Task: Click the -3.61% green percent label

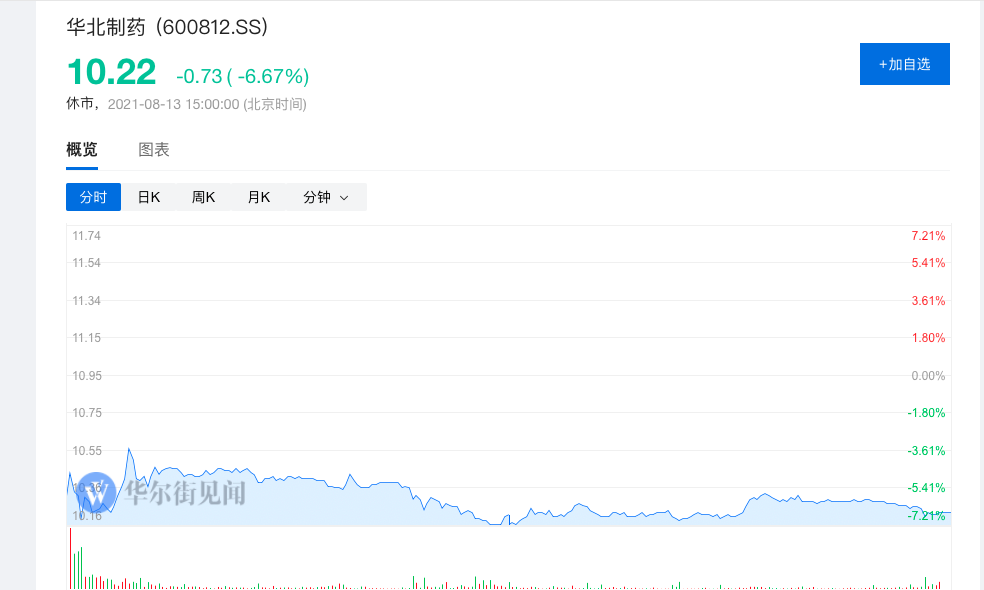Action: click(x=926, y=451)
